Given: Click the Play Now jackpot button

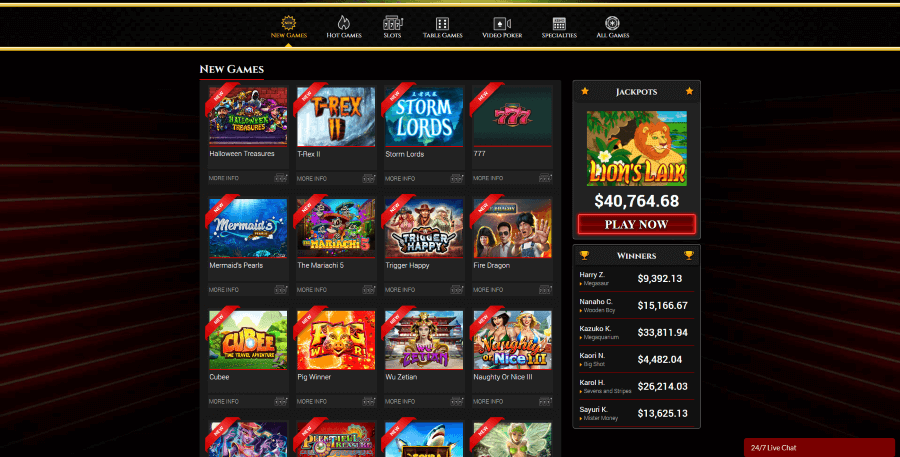Looking at the screenshot, I should [637, 224].
